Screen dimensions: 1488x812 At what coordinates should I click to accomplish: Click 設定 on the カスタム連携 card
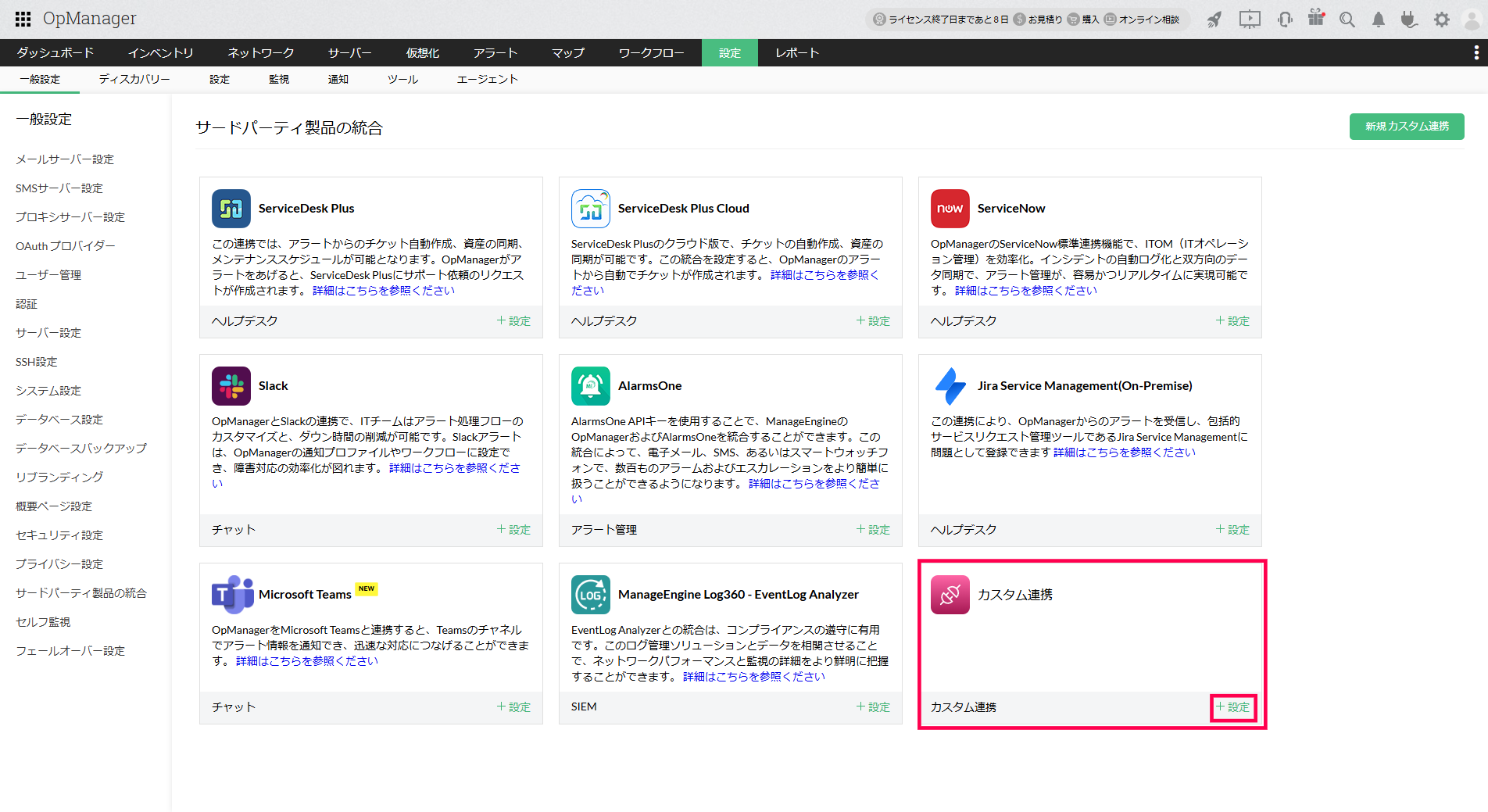pos(1233,706)
